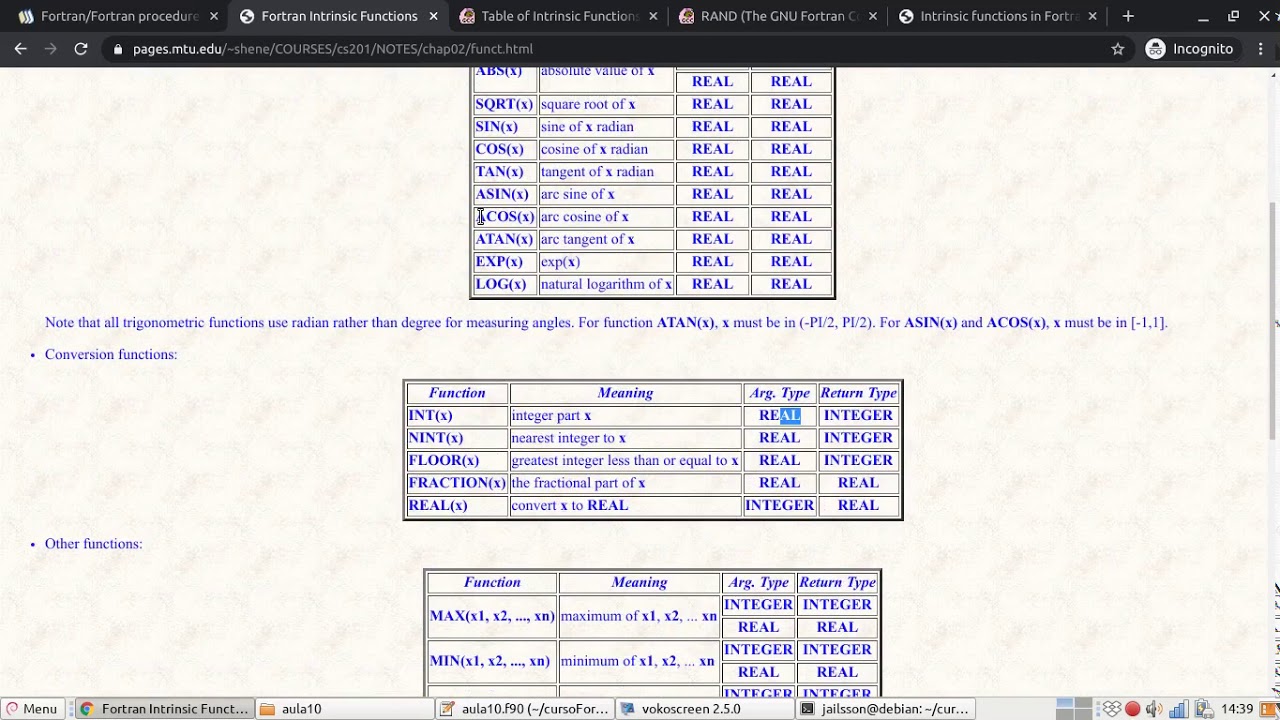Screen dimensions: 1280x720
Task: Click the FRACTION(x) function cell
Action: pos(457,483)
